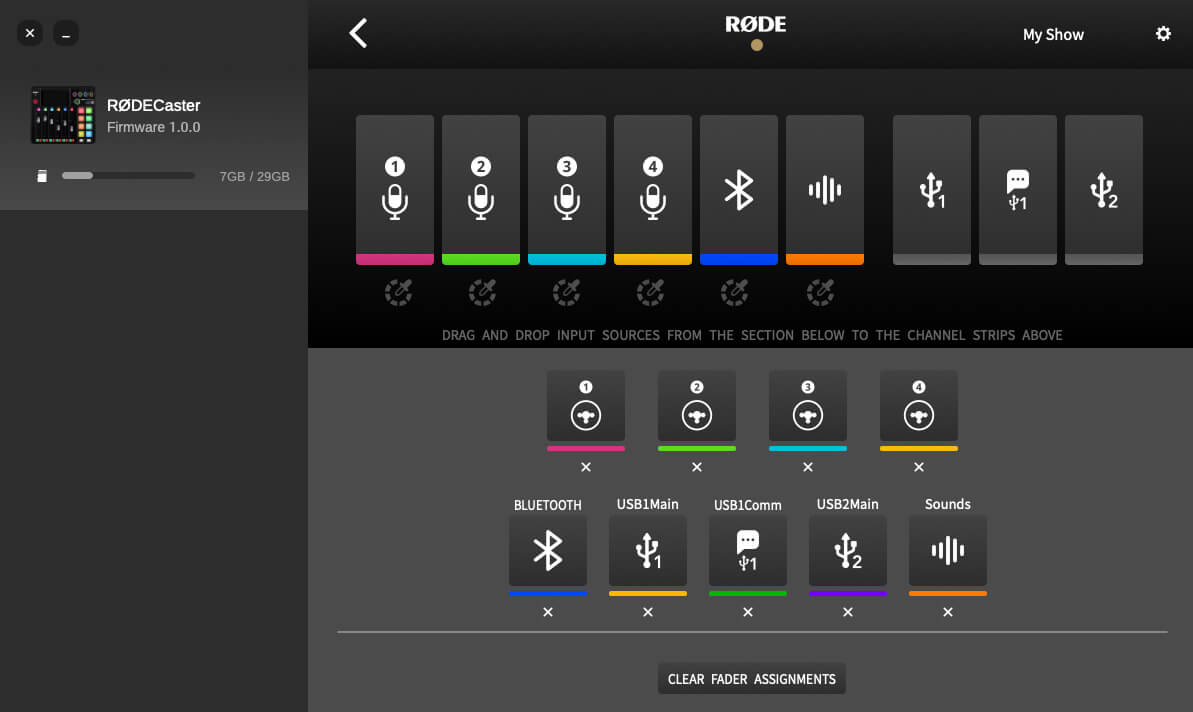Open the My Show selector
The image size is (1193, 712).
click(1053, 35)
